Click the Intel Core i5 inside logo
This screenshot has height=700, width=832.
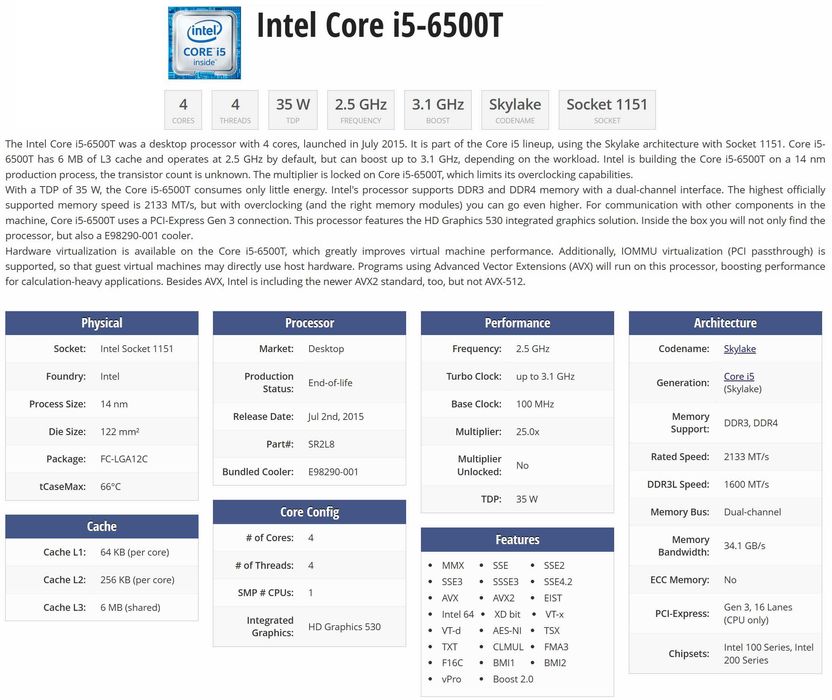204,43
